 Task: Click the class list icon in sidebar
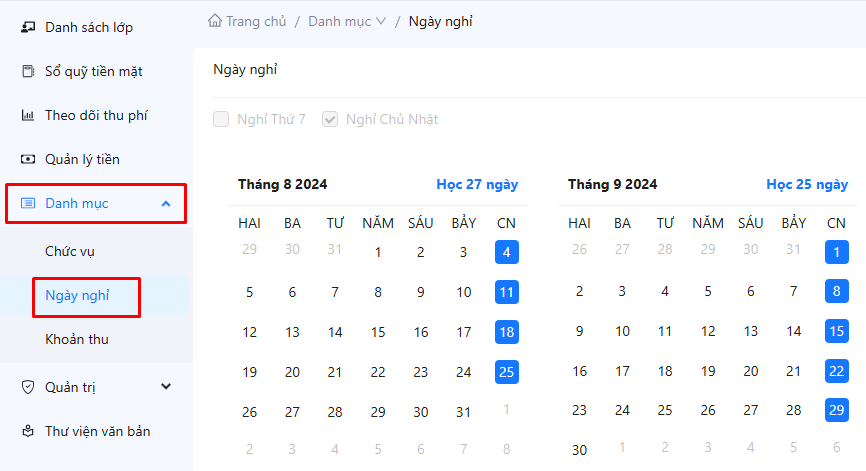[x=28, y=27]
